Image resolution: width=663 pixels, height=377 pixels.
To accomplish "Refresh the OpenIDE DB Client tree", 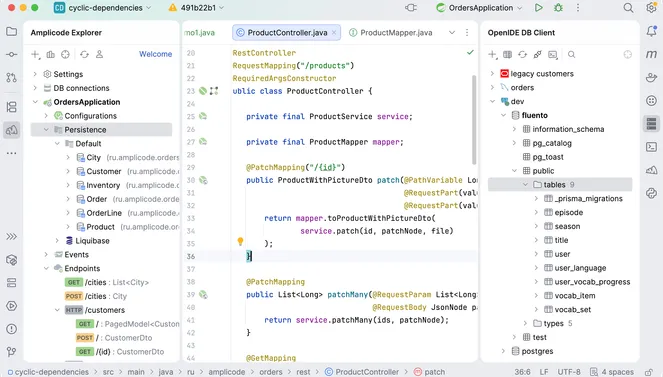I will (x=523, y=54).
